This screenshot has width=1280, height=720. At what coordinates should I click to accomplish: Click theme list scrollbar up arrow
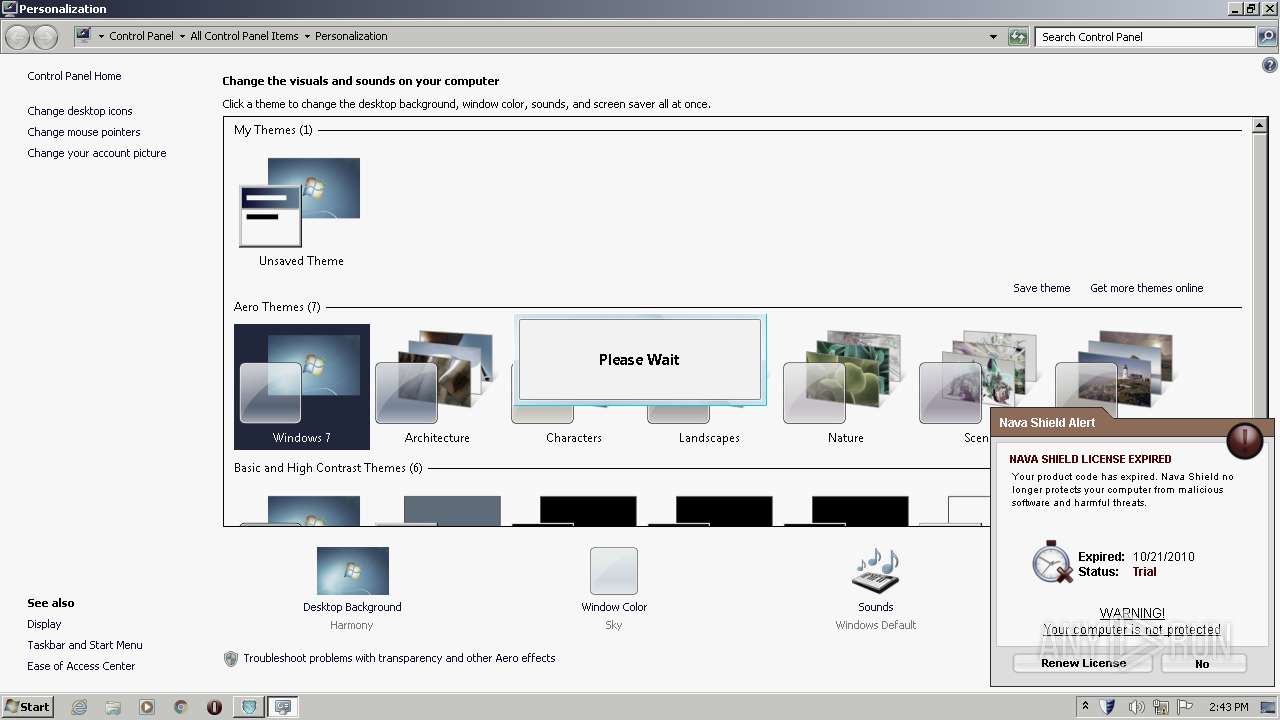point(1260,126)
